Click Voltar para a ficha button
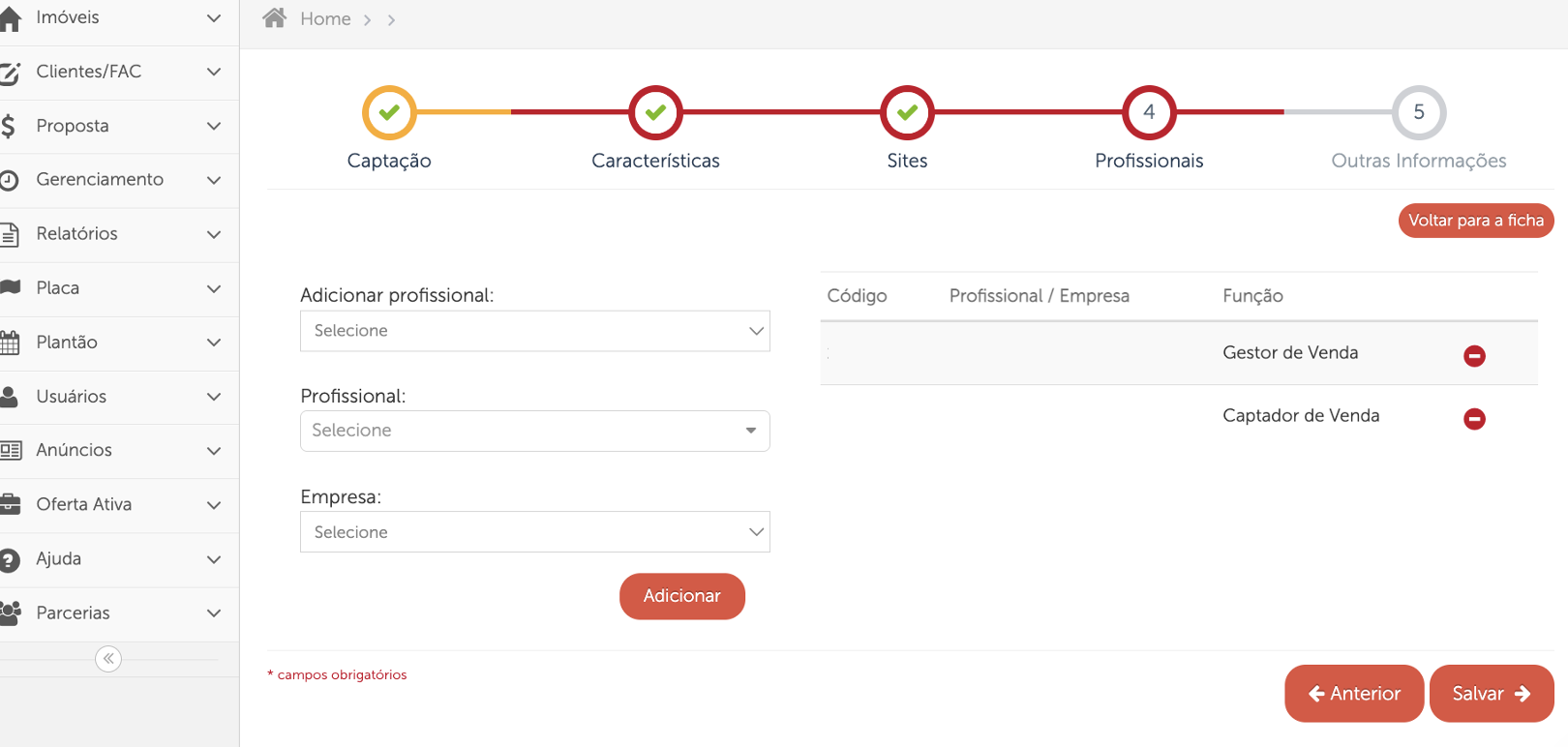This screenshot has height=747, width=1568. point(1475,221)
